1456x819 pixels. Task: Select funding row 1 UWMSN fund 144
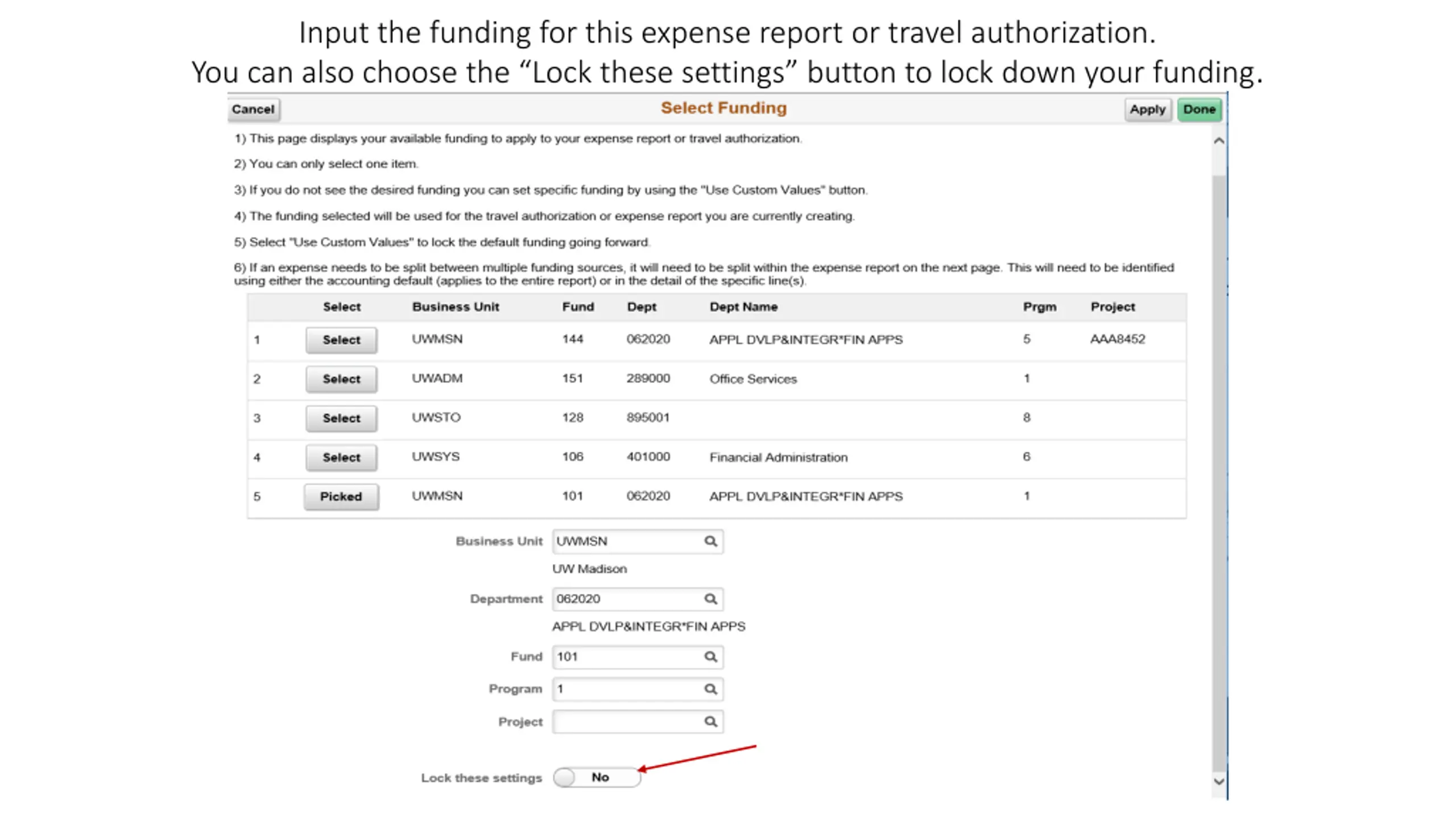(341, 340)
